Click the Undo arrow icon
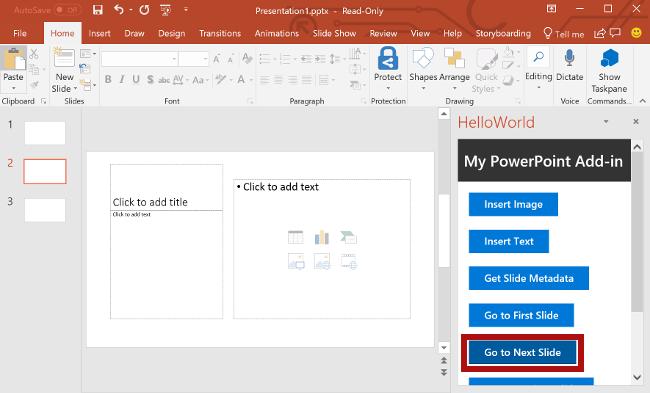 [x=119, y=10]
